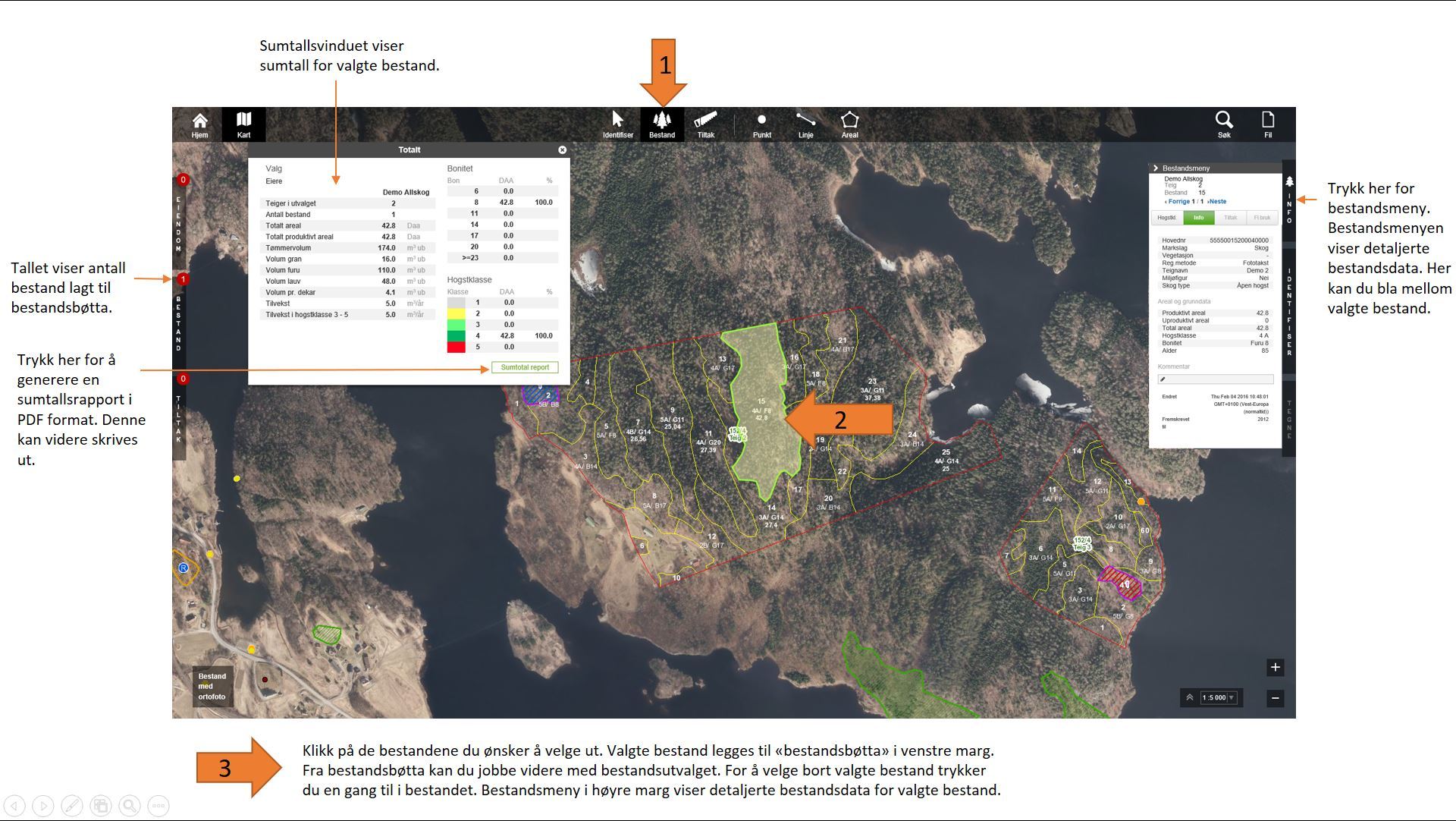Screen dimensions: 1456x821
Task: Activate the Bestand tree tool
Action: click(x=661, y=124)
